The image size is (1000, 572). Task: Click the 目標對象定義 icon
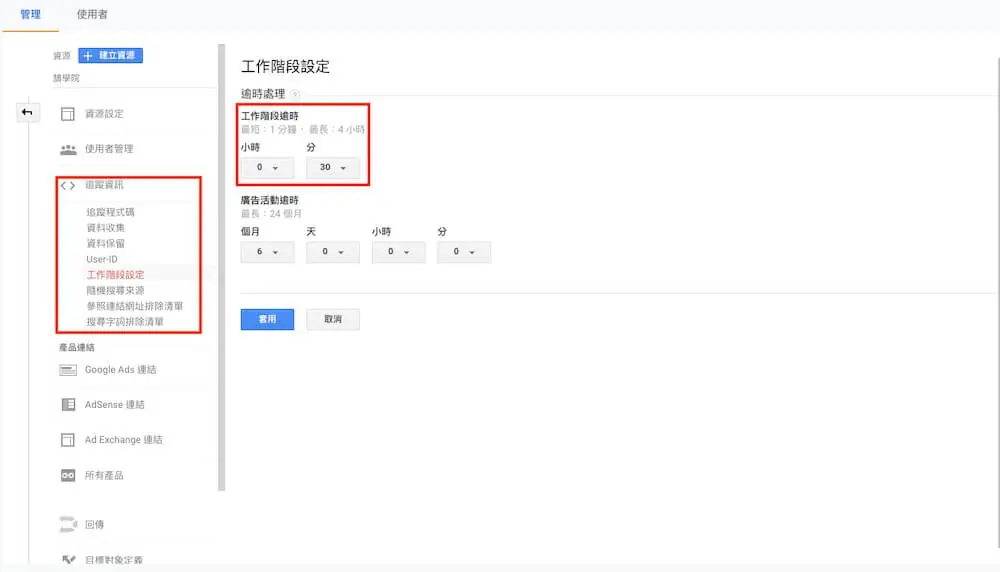click(68, 560)
